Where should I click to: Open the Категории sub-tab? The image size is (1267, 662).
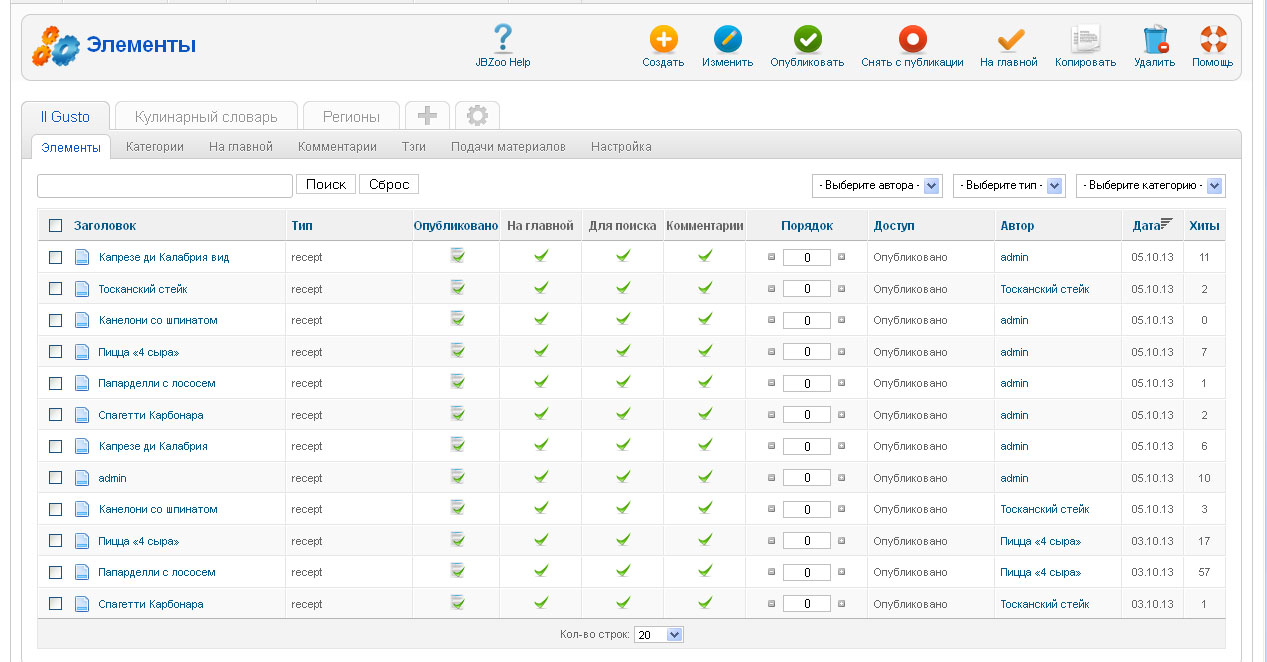pyautogui.click(x=155, y=147)
